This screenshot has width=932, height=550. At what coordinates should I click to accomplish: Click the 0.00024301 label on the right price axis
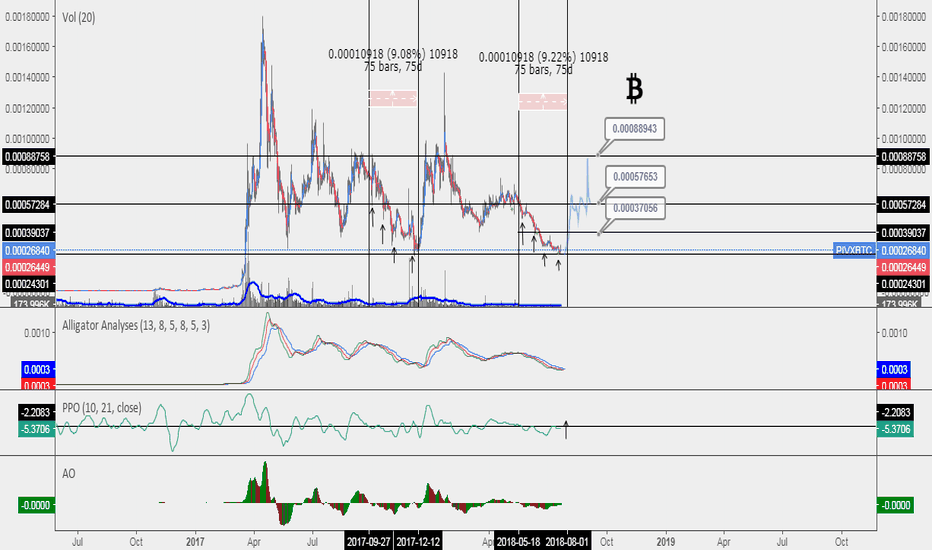(x=903, y=284)
